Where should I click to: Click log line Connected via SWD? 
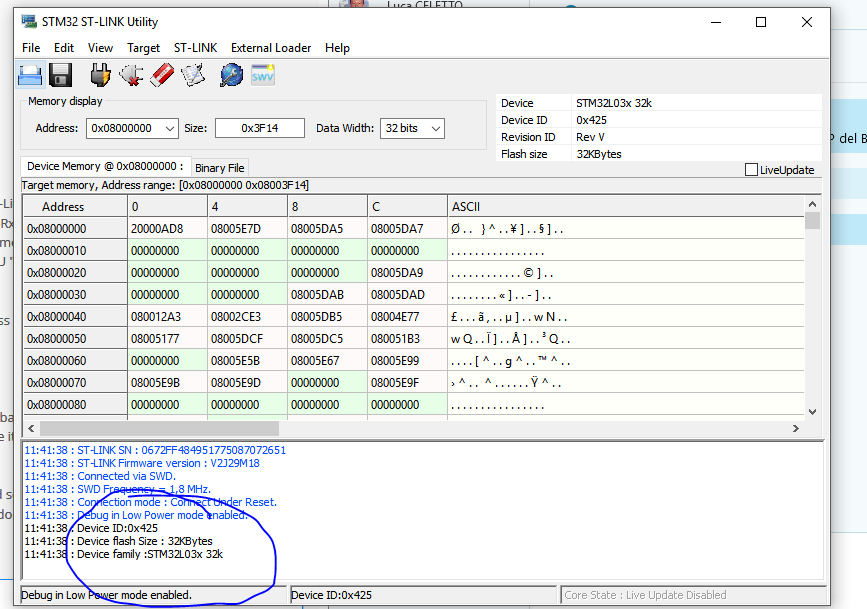[x=100, y=476]
